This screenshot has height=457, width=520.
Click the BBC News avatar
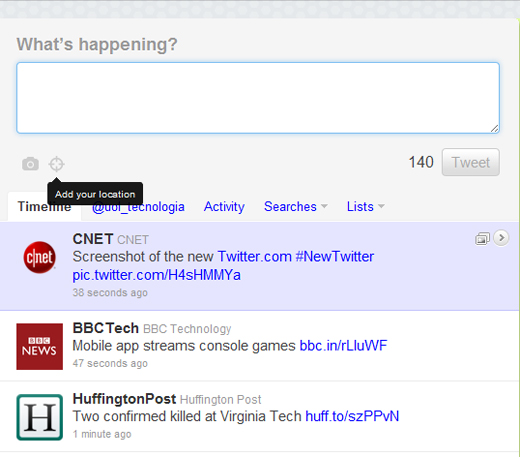coord(39,346)
